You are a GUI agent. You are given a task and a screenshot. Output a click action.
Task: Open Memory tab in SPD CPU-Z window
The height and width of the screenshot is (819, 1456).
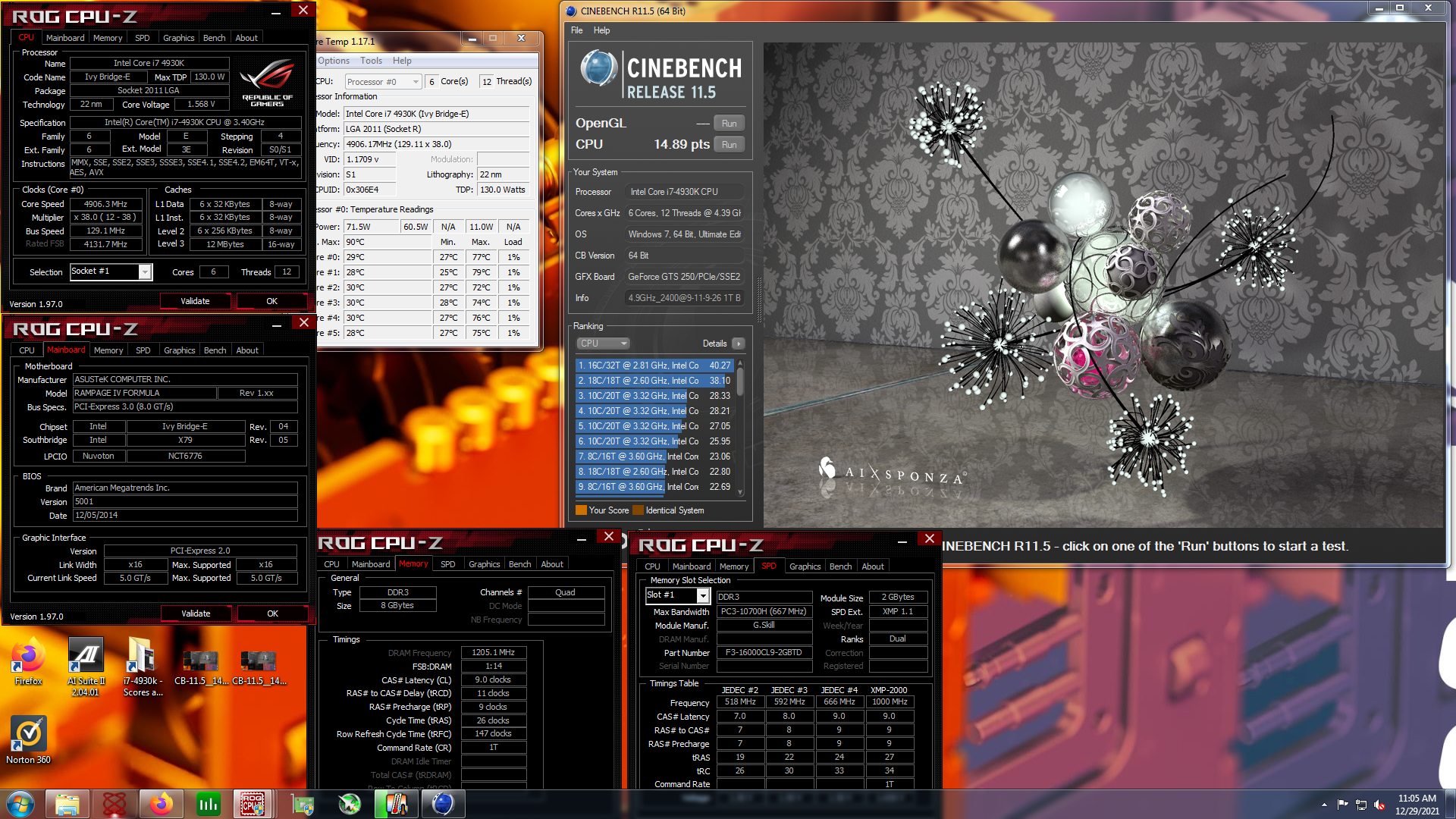click(x=734, y=566)
